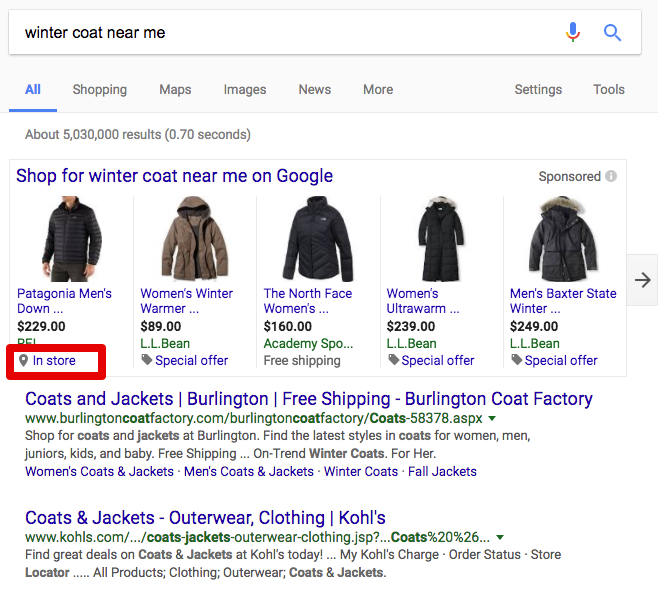This screenshot has width=658, height=589.
Task: Open The North Face Women's title link
Action: (308, 301)
